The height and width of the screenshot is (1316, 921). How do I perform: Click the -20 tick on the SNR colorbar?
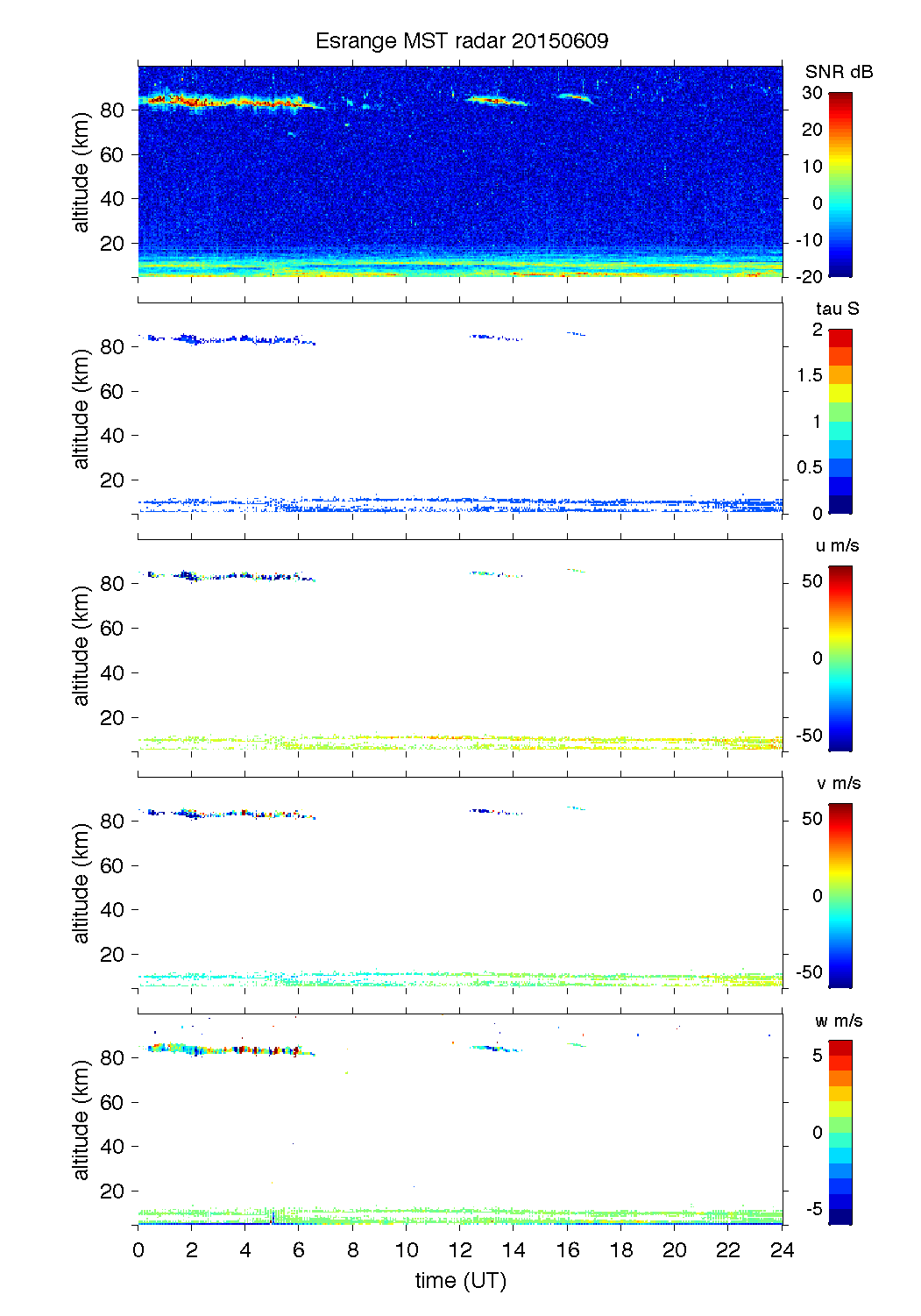pyautogui.click(x=809, y=277)
